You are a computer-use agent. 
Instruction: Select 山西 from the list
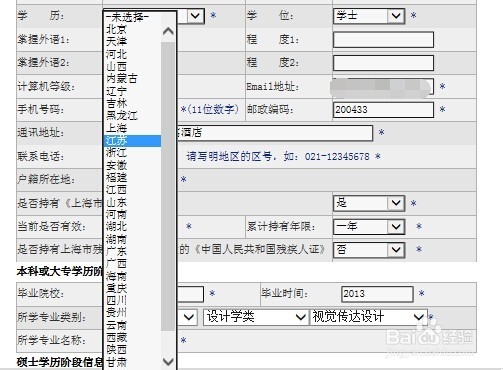pyautogui.click(x=133, y=66)
